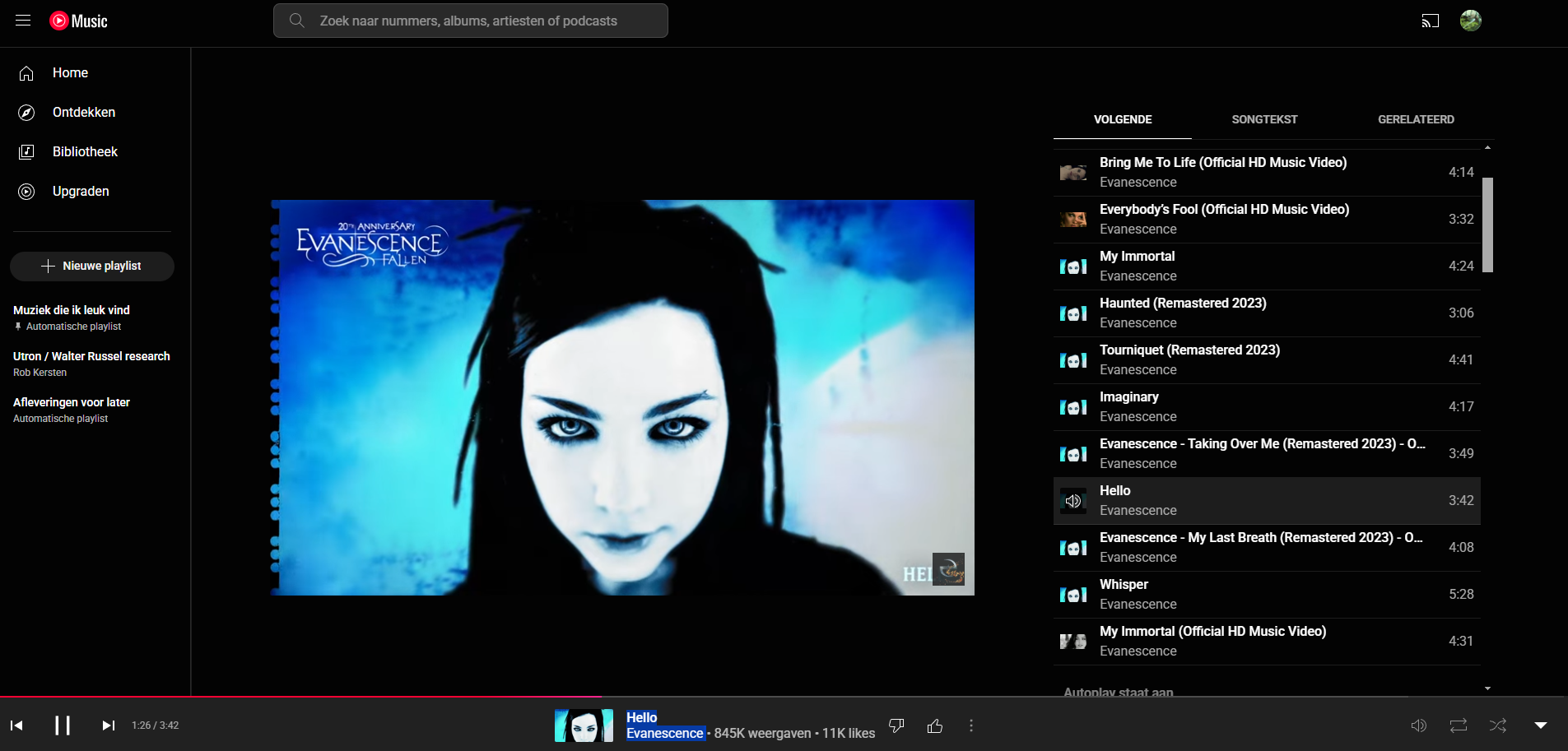Click the main Fallen album video

tap(623, 397)
